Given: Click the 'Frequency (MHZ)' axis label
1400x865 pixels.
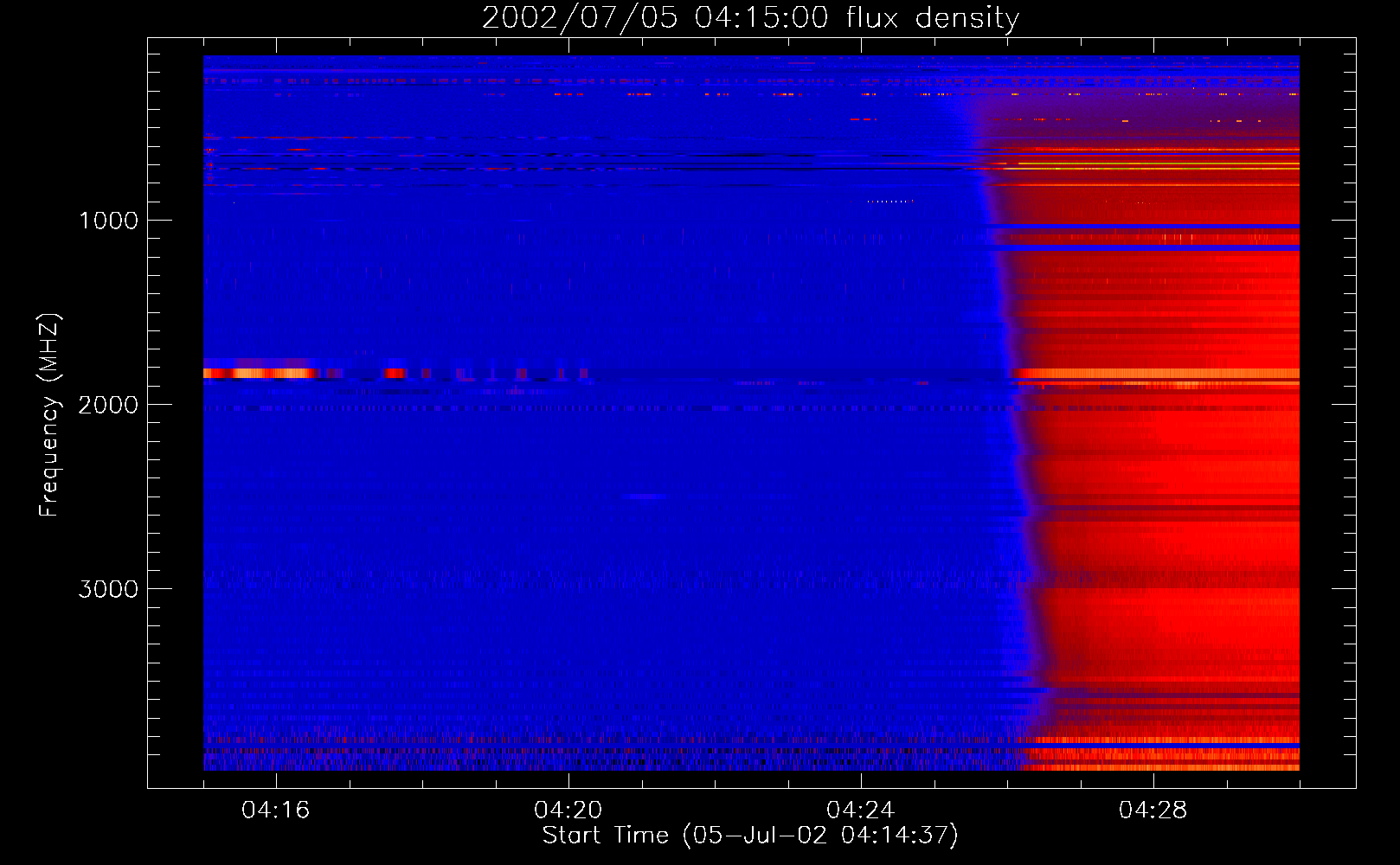Looking at the screenshot, I should point(49,415).
